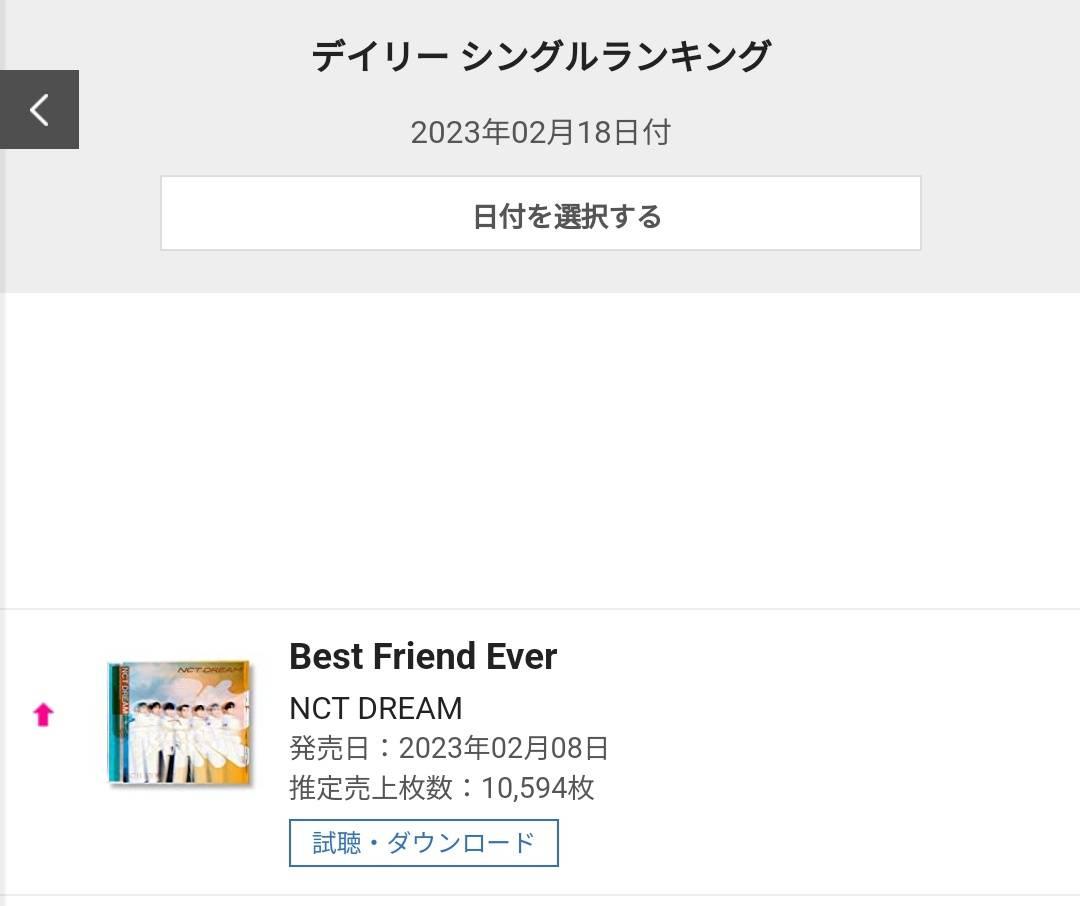Select the NCT DREAM artist name

[x=376, y=708]
